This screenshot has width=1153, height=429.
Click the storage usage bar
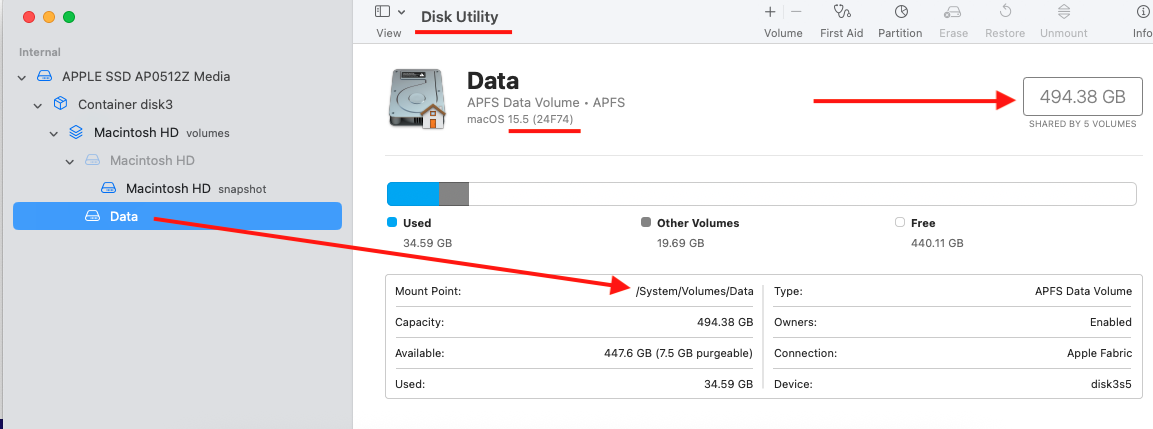point(761,194)
